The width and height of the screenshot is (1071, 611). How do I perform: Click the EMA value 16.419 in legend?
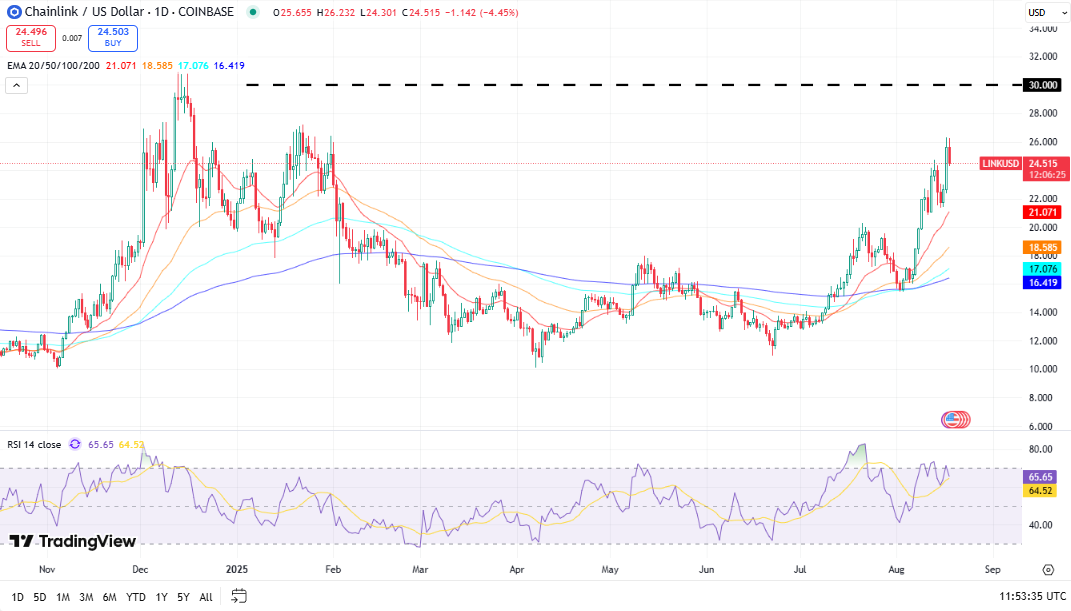pos(229,66)
